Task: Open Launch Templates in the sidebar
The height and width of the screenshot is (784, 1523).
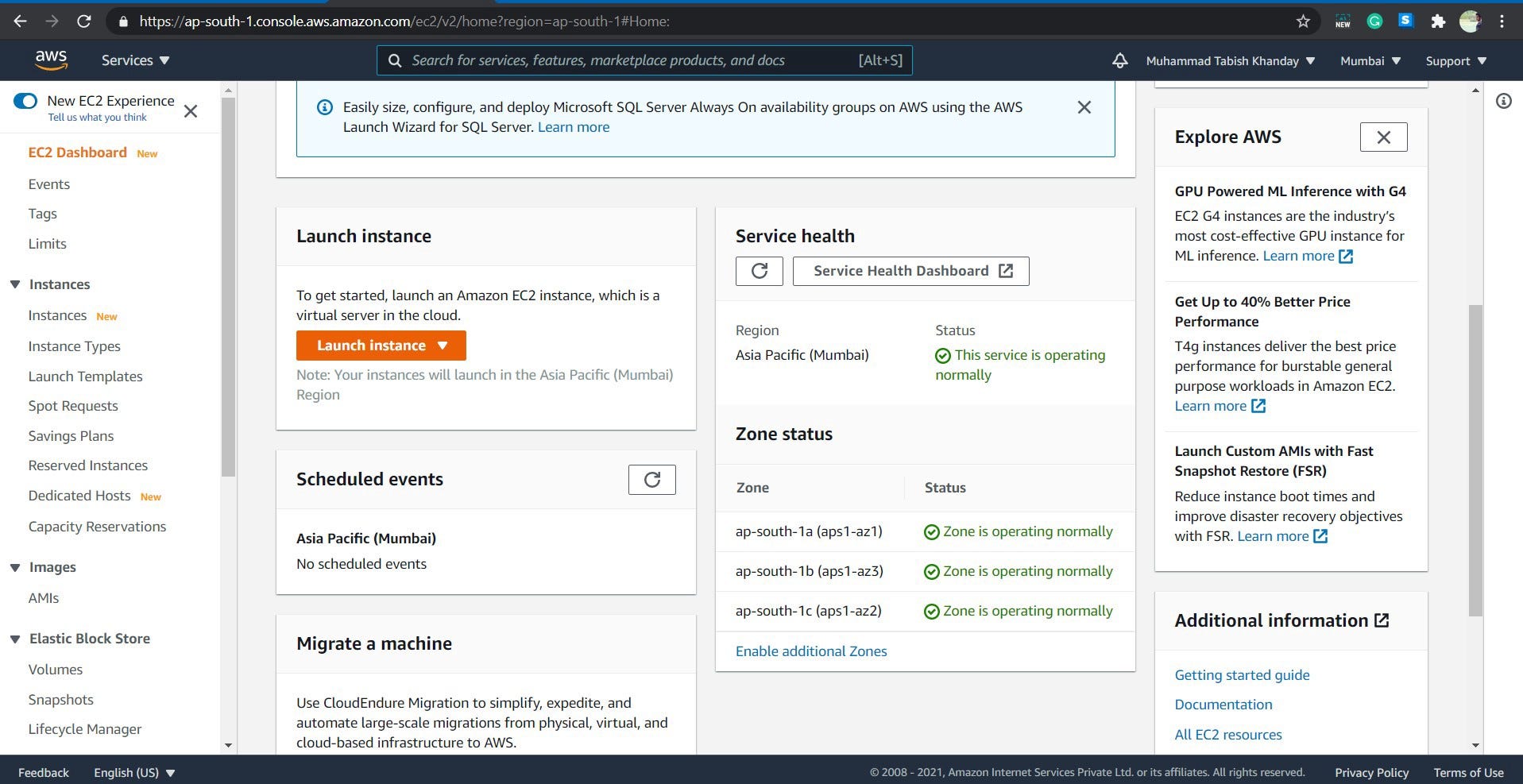Action: point(86,377)
